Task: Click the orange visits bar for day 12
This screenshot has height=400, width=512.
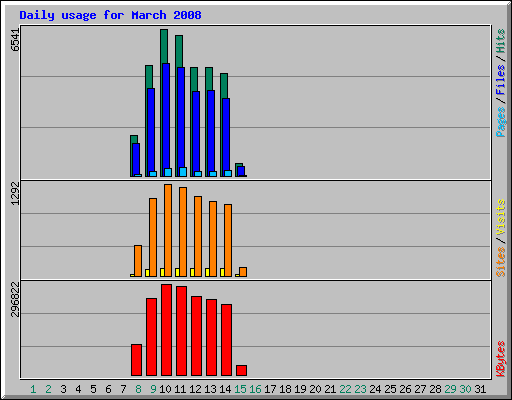Action: (198, 236)
